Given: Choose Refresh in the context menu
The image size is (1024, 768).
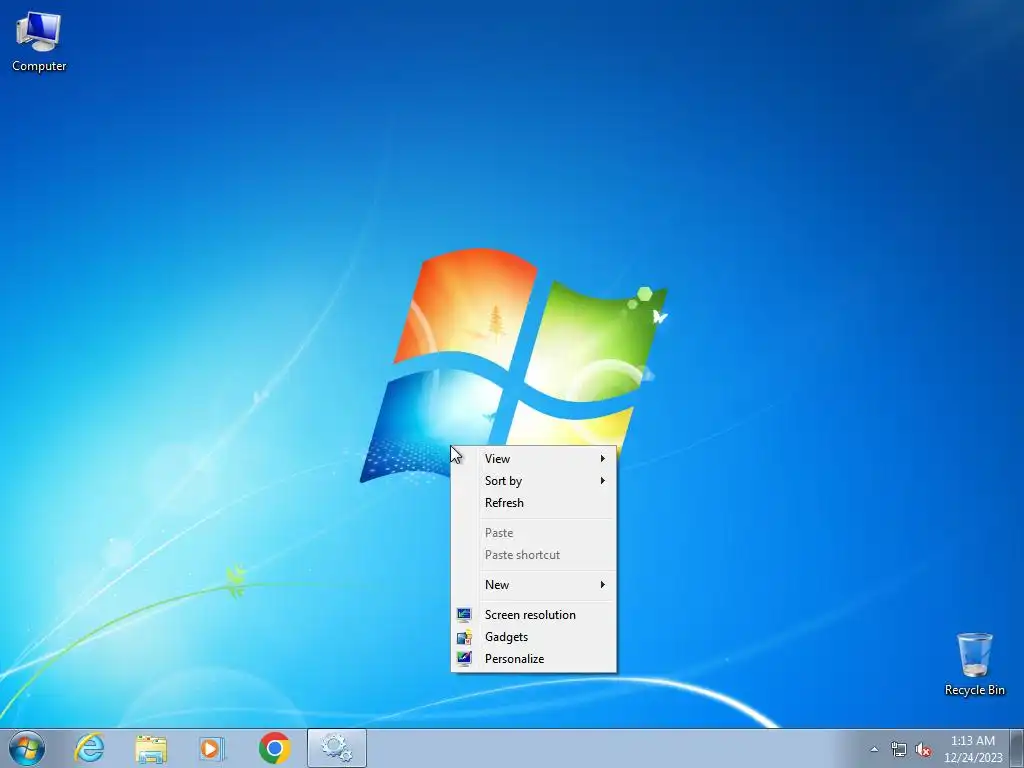Looking at the screenshot, I should pos(534,503).
